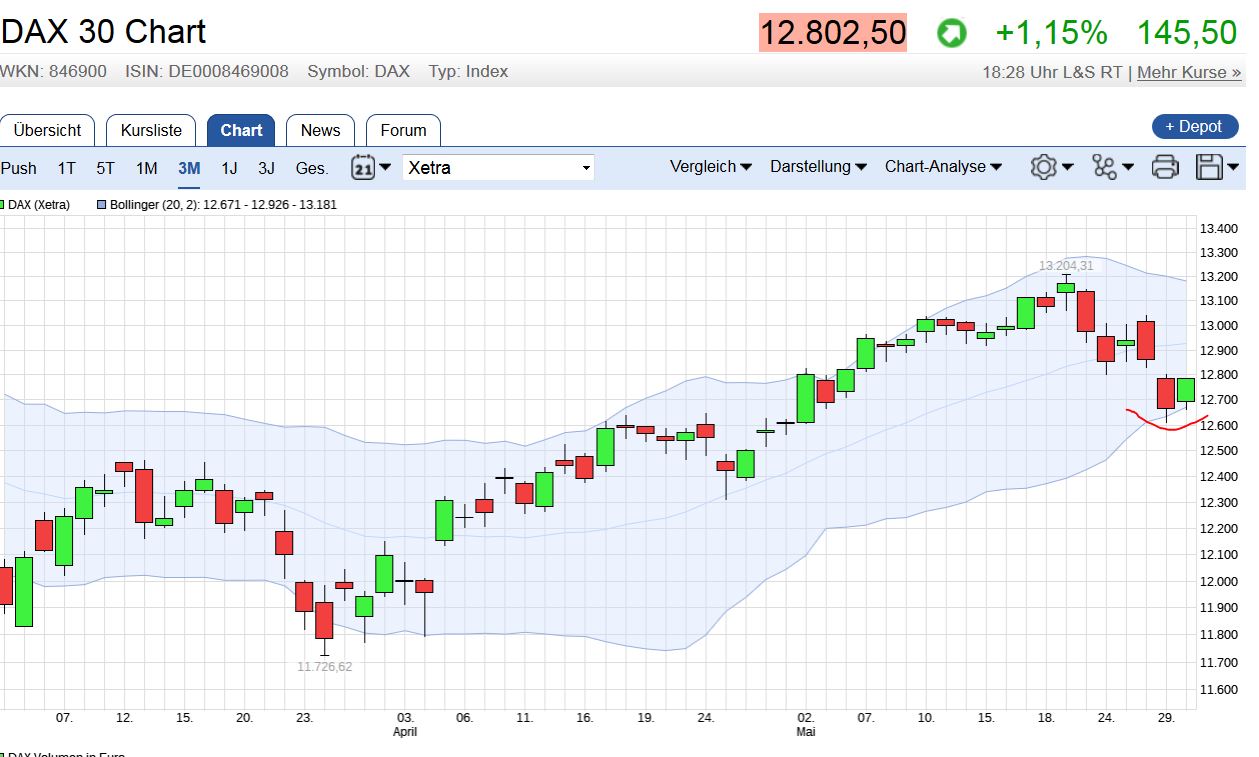This screenshot has height=757, width=1259.
Task: Select the 1J time period
Action: [229, 168]
